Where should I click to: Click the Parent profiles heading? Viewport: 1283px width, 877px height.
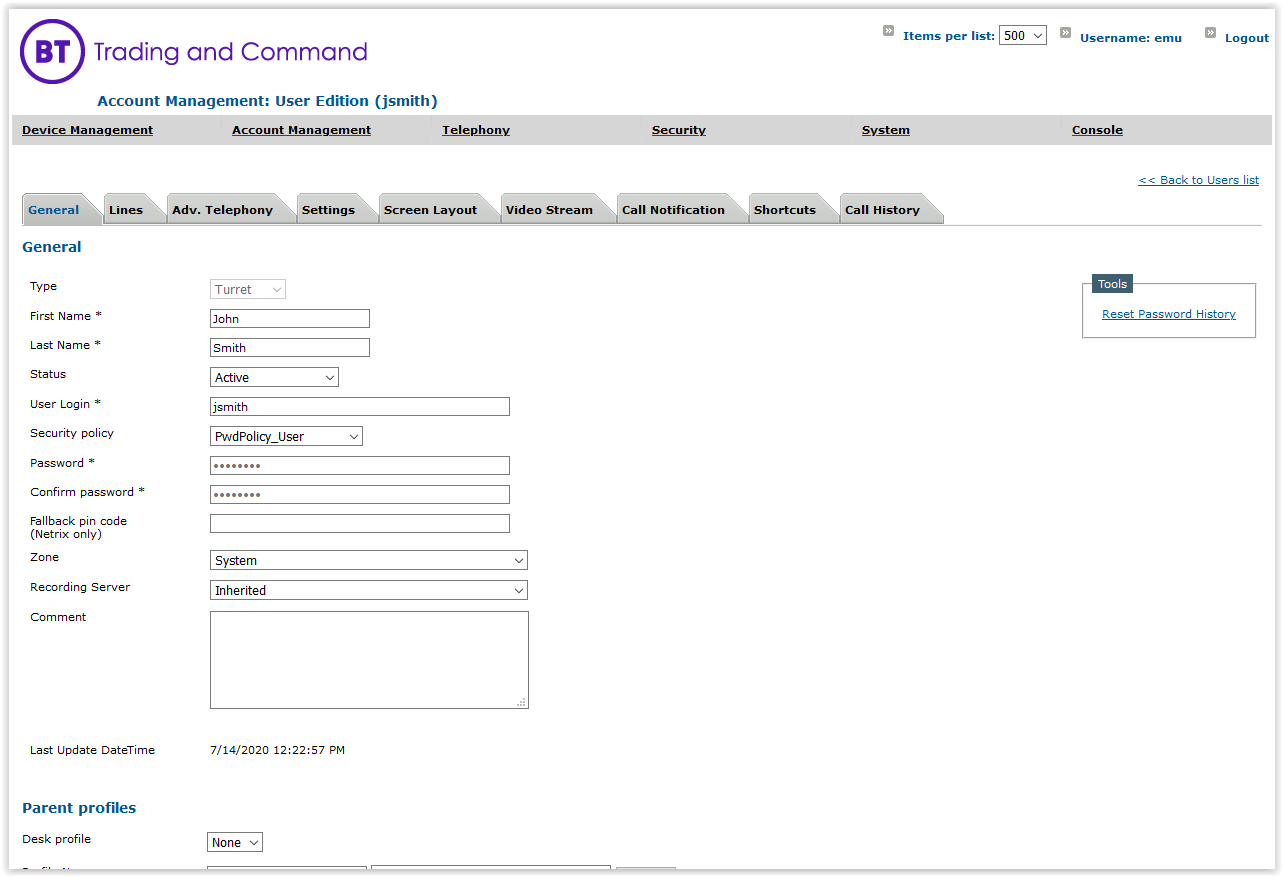click(79, 808)
